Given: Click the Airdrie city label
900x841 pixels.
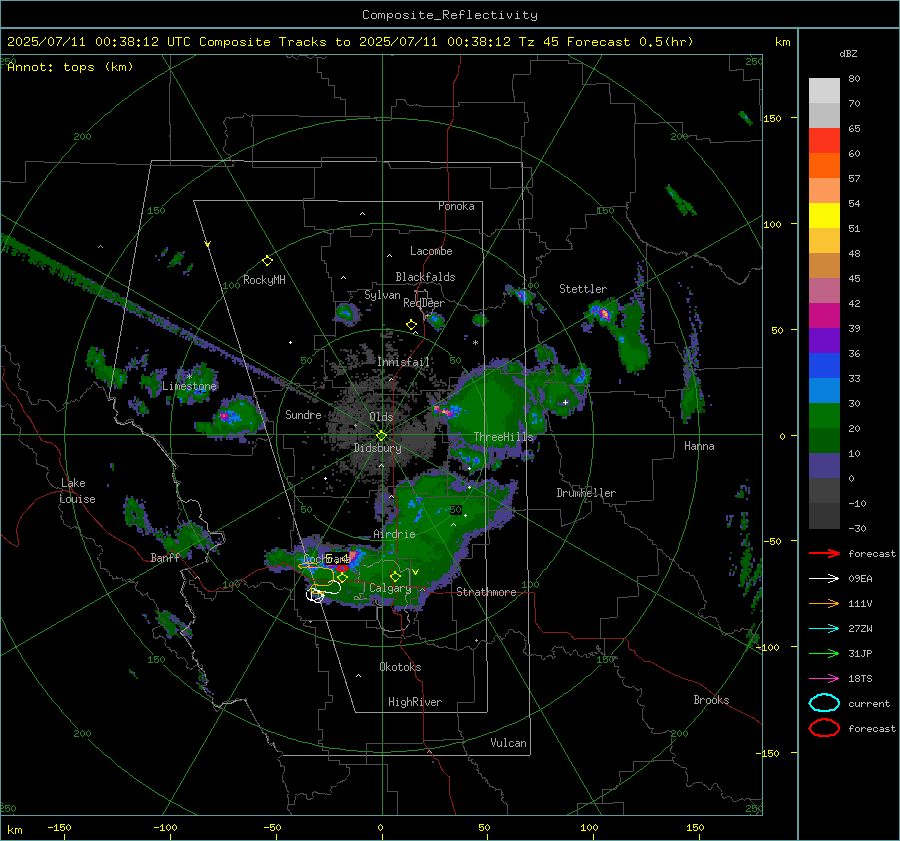Looking at the screenshot, I should pos(394,534).
